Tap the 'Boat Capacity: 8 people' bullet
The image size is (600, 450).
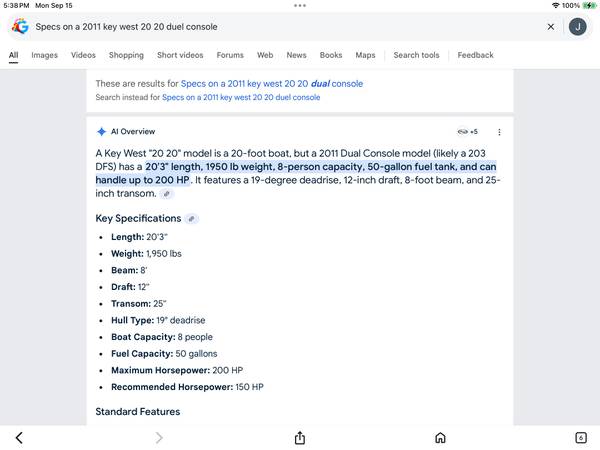pos(162,337)
